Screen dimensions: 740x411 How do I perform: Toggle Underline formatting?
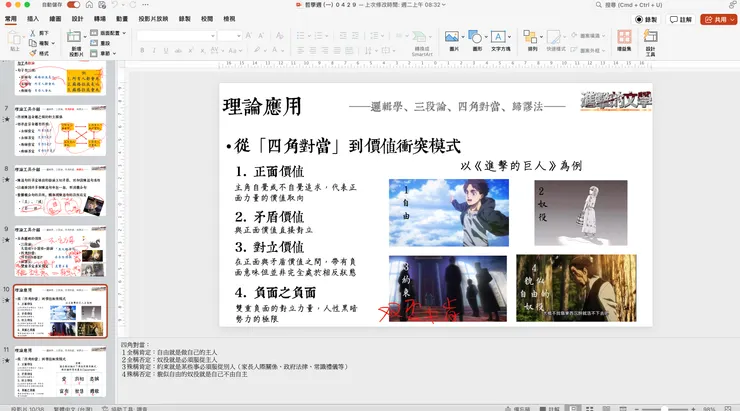pyautogui.click(x=166, y=50)
